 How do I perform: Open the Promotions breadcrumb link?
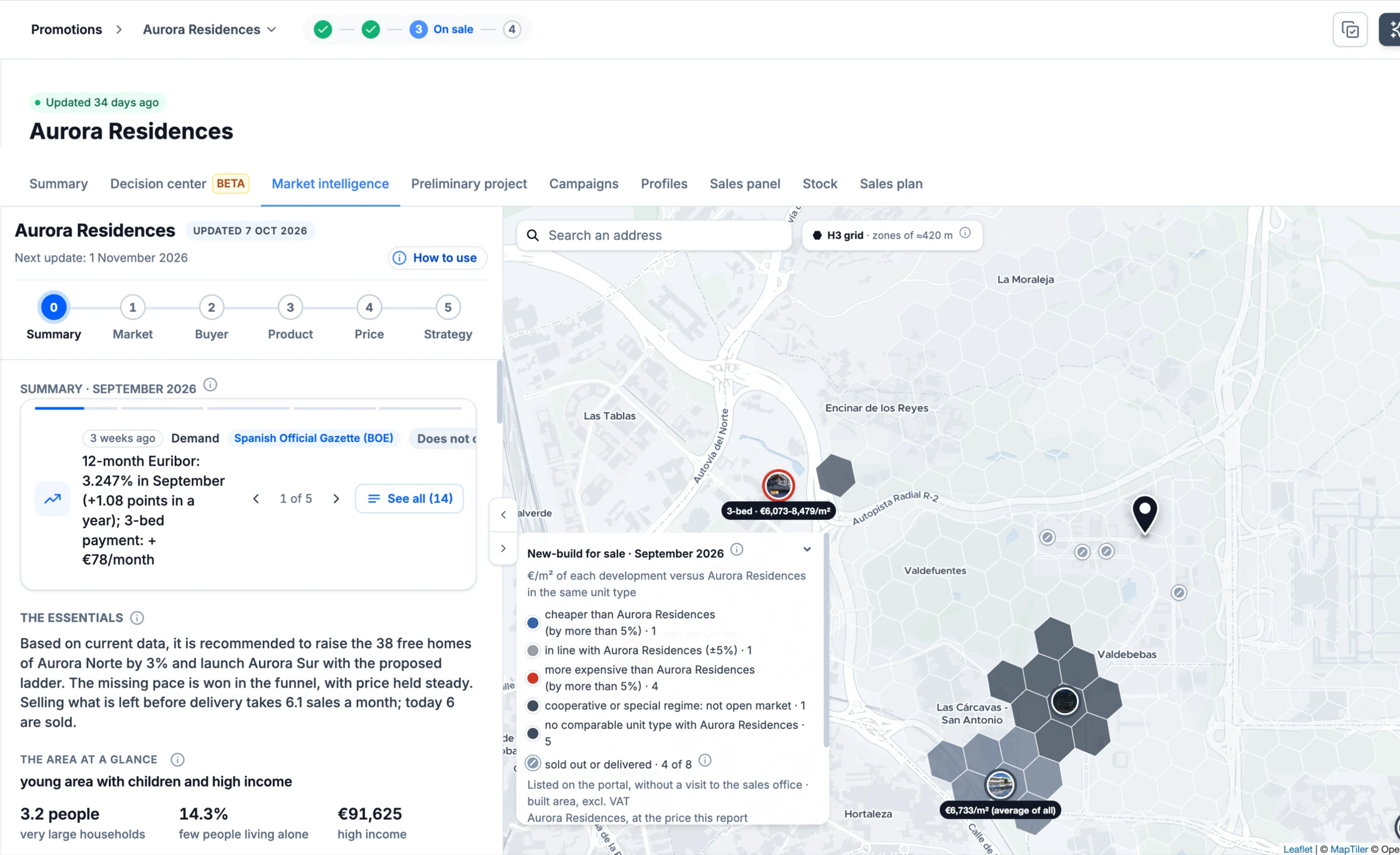click(x=66, y=29)
